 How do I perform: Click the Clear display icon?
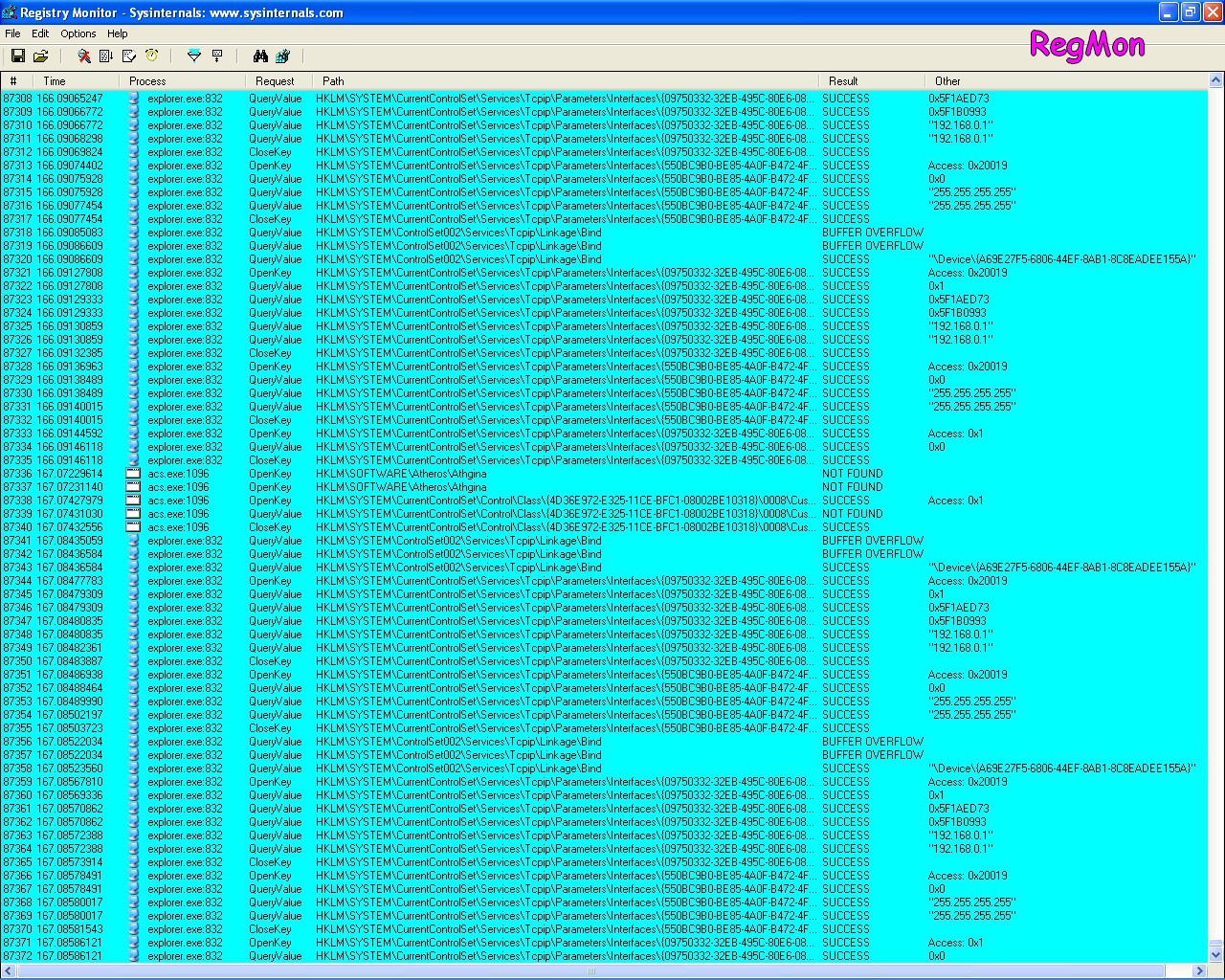tap(129, 56)
